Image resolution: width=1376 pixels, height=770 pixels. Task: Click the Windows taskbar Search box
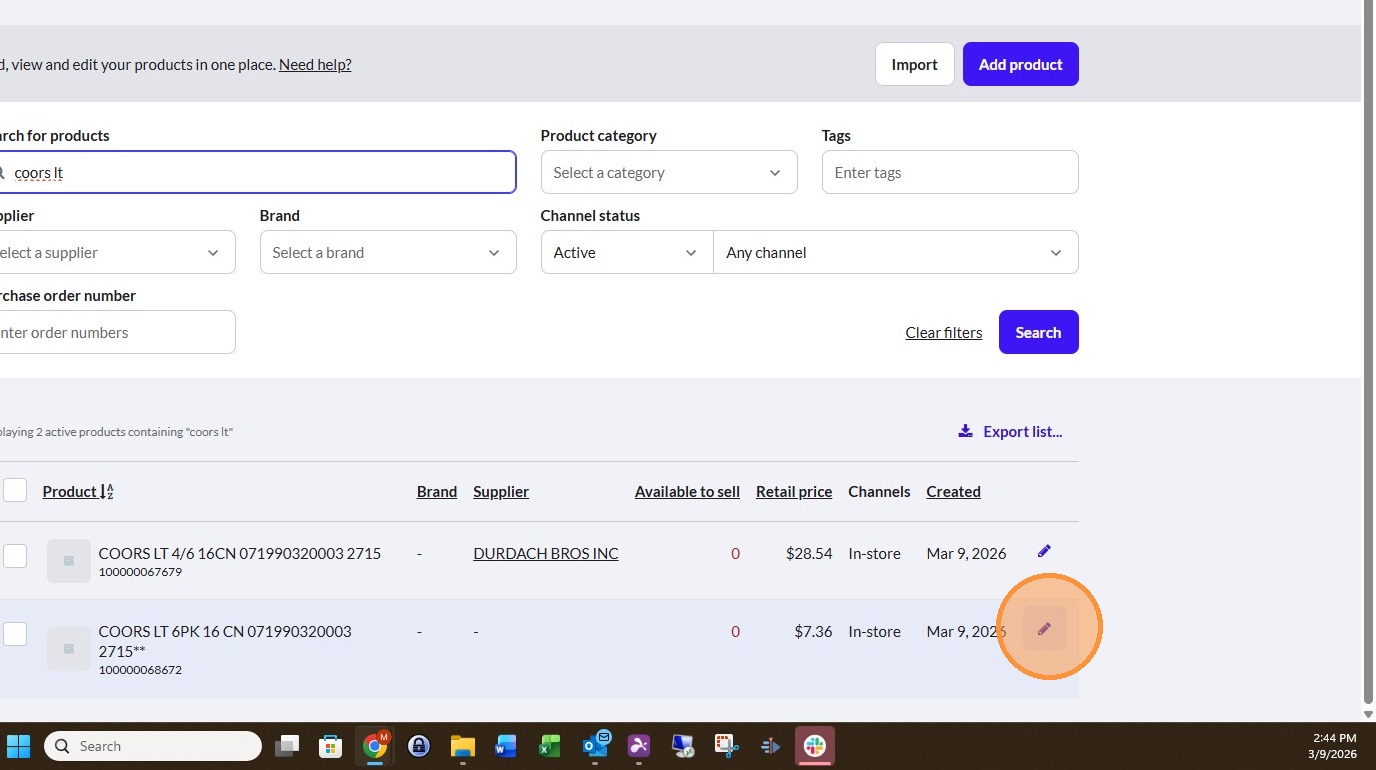point(153,746)
